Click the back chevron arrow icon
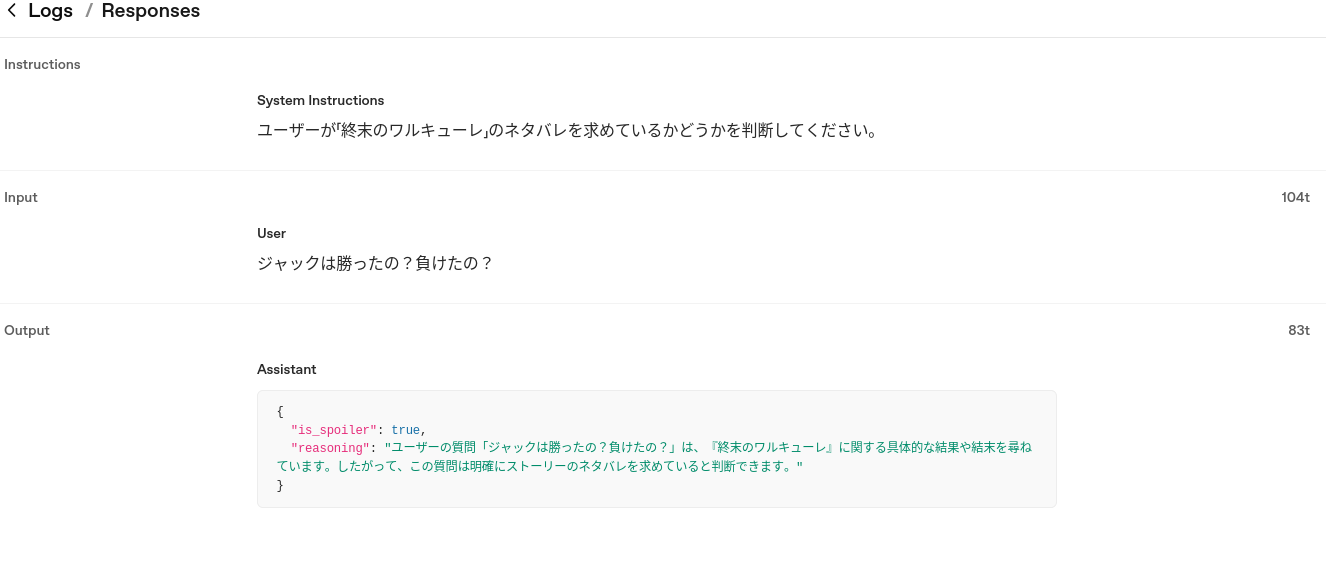 [12, 11]
